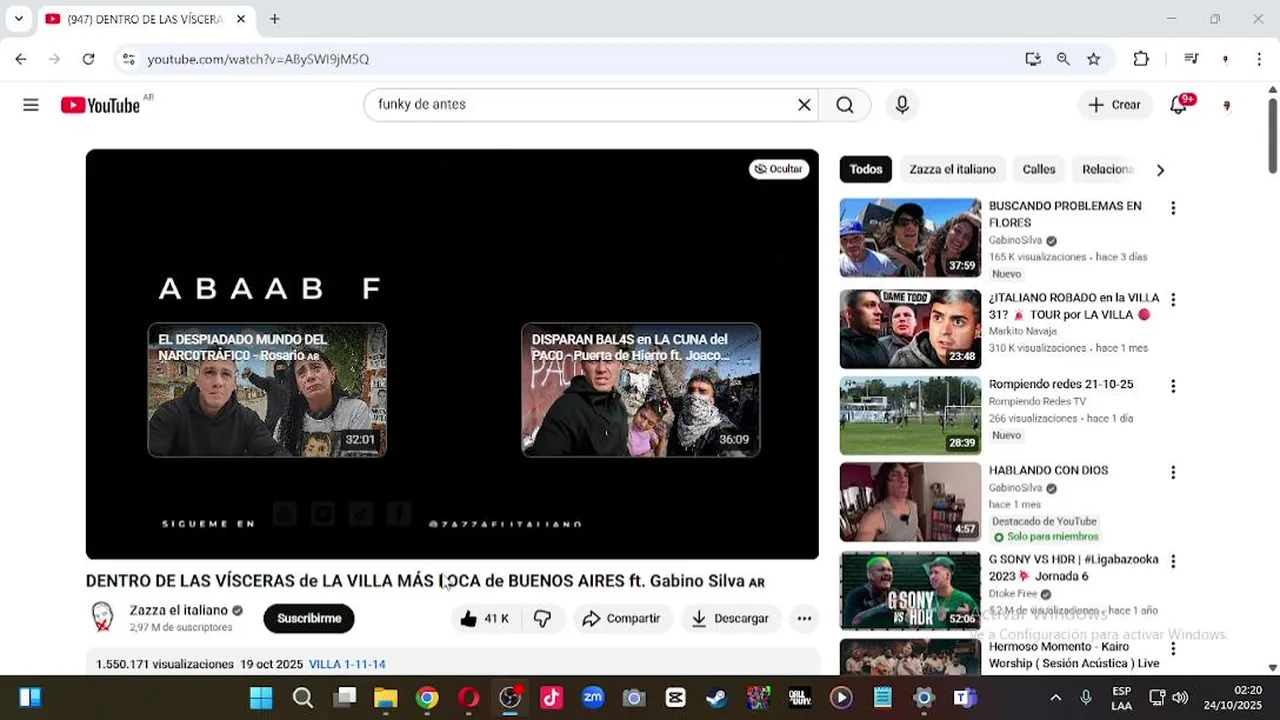1280x720 pixels.
Task: Open options for G SONY VS HDR
Action: pyautogui.click(x=1173, y=562)
